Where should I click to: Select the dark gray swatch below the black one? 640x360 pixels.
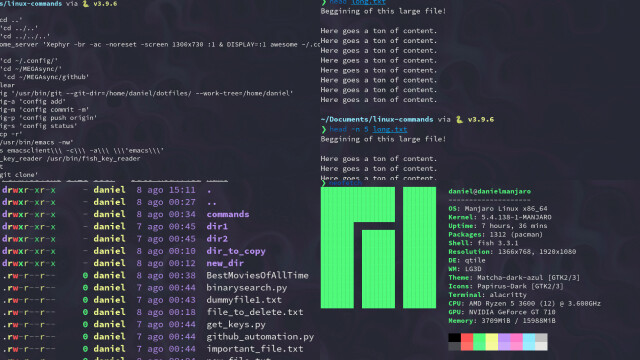pyautogui.click(x=454, y=346)
